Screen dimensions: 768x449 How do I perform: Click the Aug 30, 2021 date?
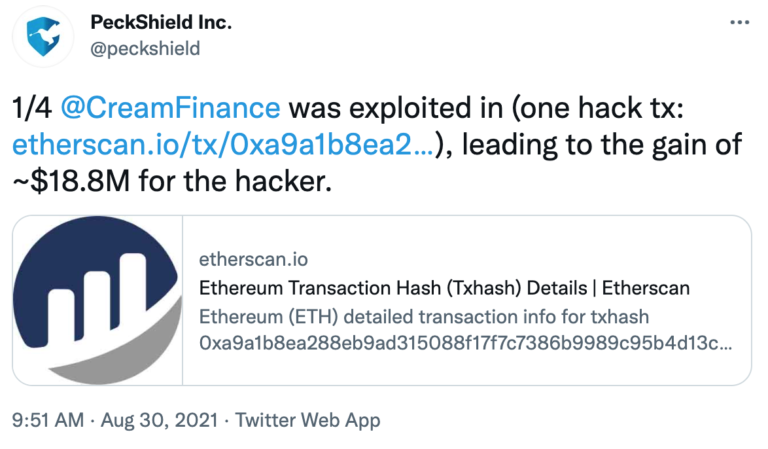point(159,420)
